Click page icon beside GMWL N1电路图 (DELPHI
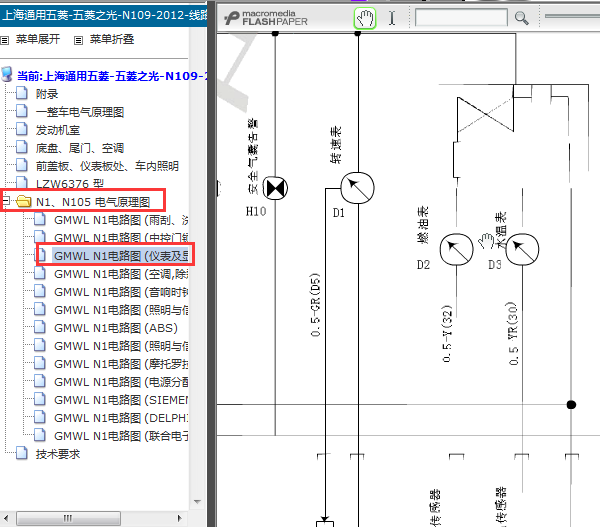The height and width of the screenshot is (527, 600). click(40, 417)
